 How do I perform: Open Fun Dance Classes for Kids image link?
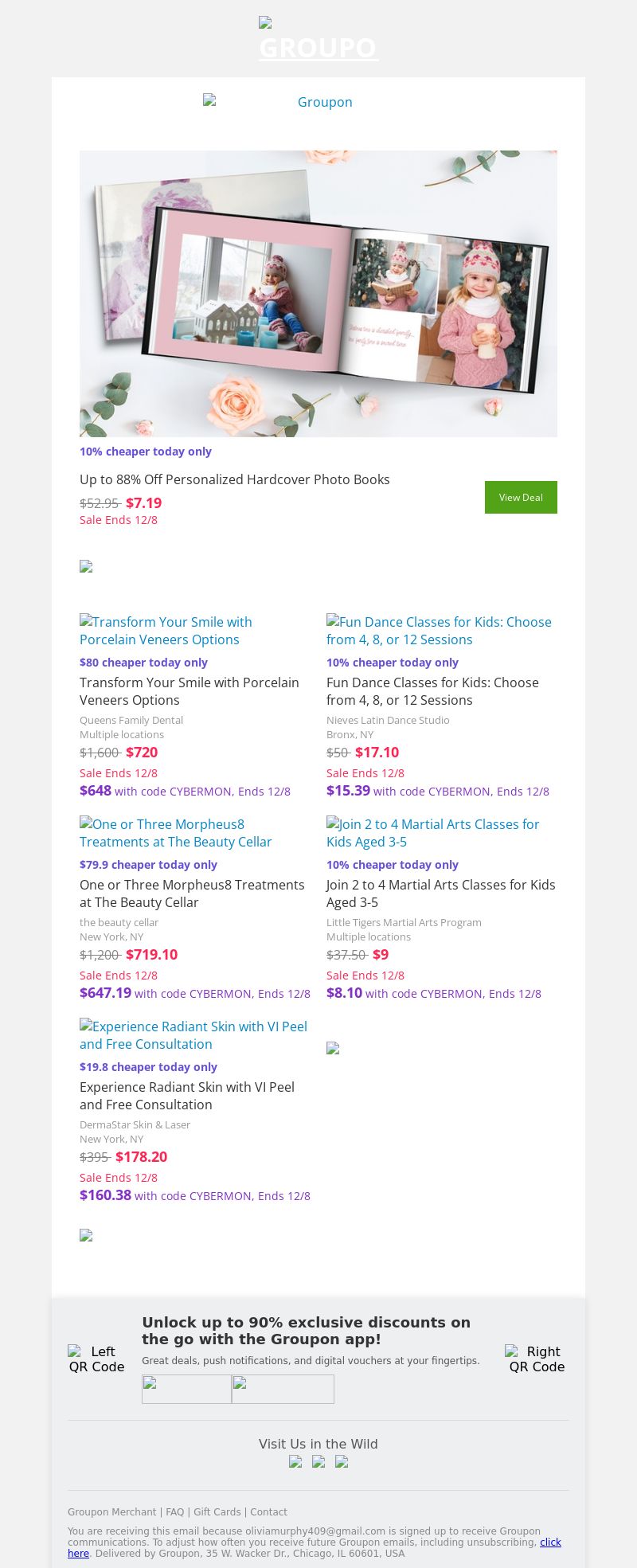point(439,631)
